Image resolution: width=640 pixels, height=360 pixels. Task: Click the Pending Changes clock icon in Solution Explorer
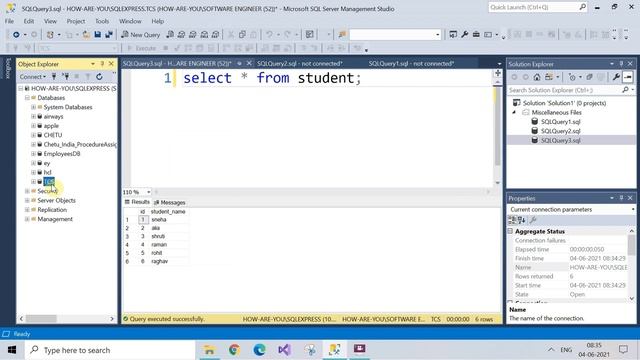[572, 77]
